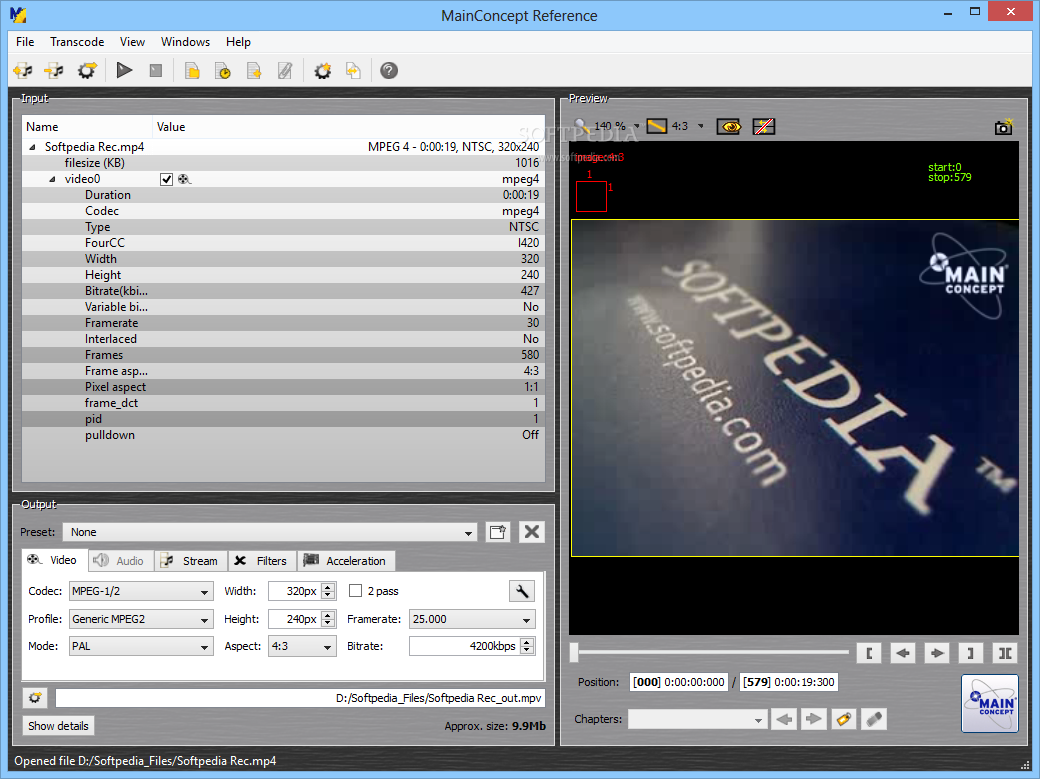
Task: Go to the next chapter arrow
Action: [x=814, y=719]
